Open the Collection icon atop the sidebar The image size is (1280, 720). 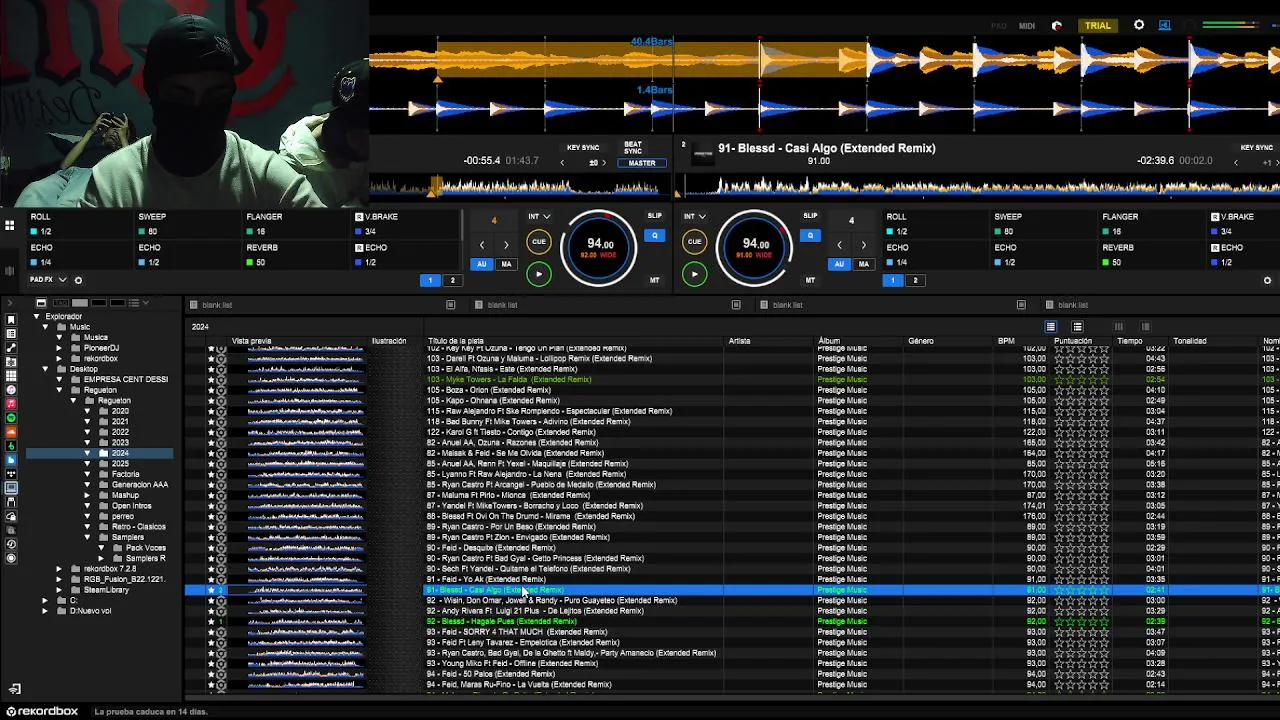click(11, 319)
